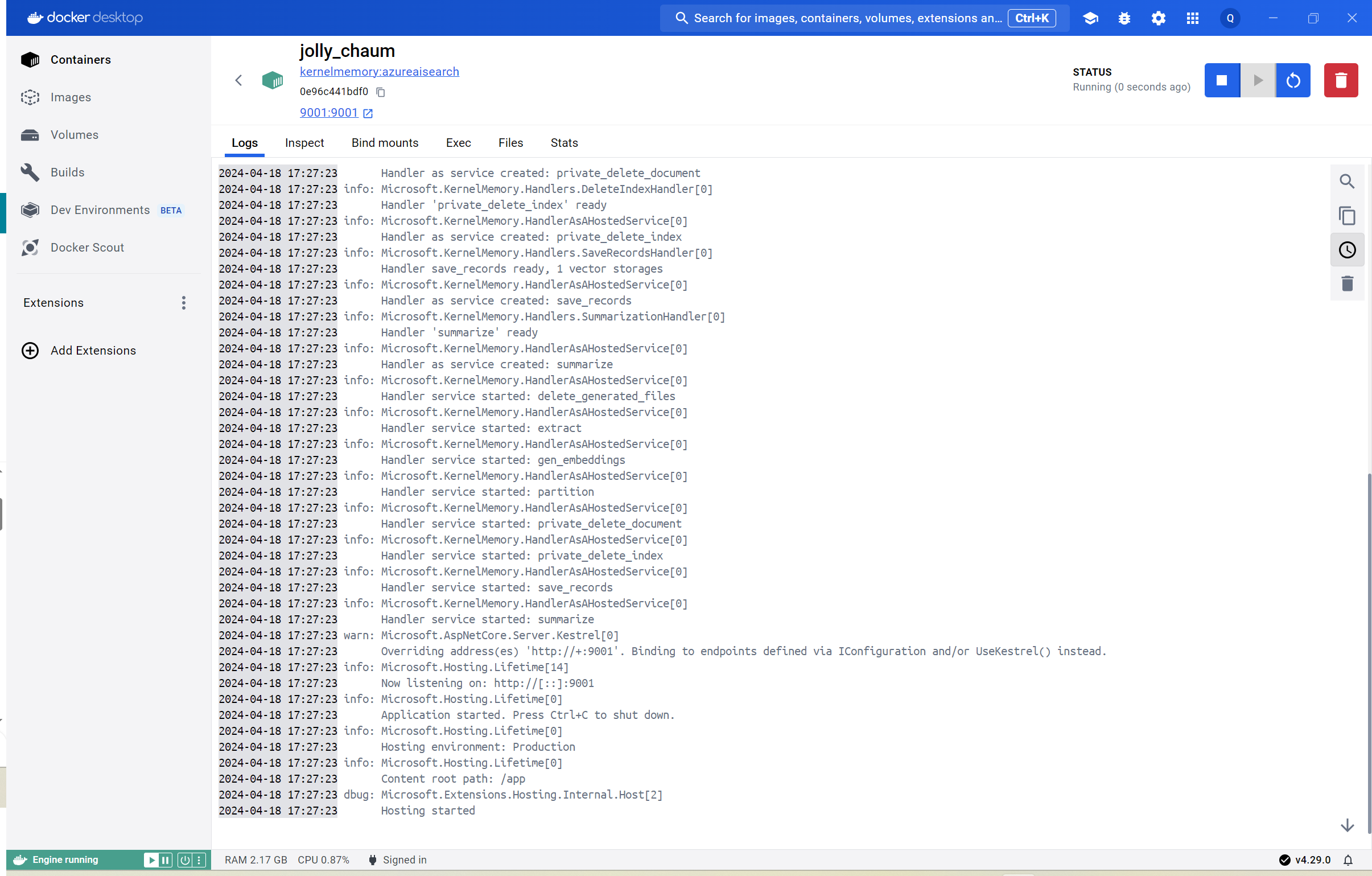Click the Ctrl+K shortcut badge
This screenshot has height=876, width=1372.
[1031, 18]
